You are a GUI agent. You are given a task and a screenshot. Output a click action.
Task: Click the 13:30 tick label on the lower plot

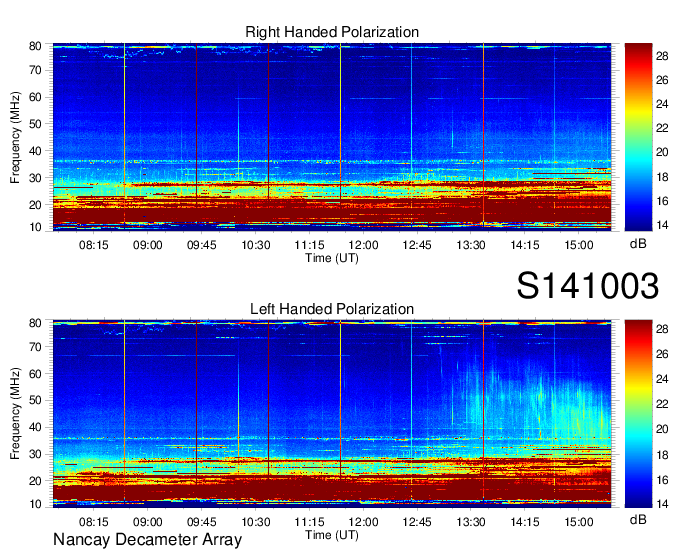[x=471, y=522]
